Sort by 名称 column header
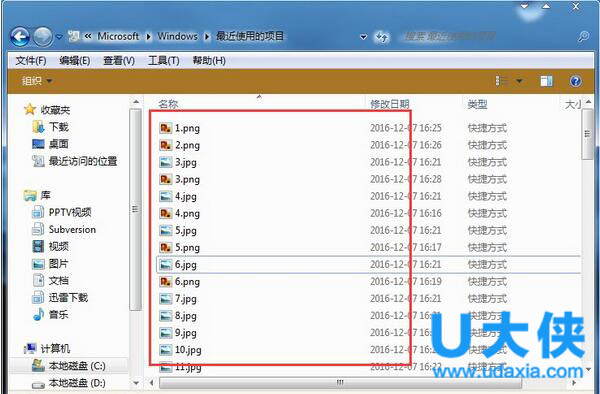The image size is (600, 394). point(168,104)
